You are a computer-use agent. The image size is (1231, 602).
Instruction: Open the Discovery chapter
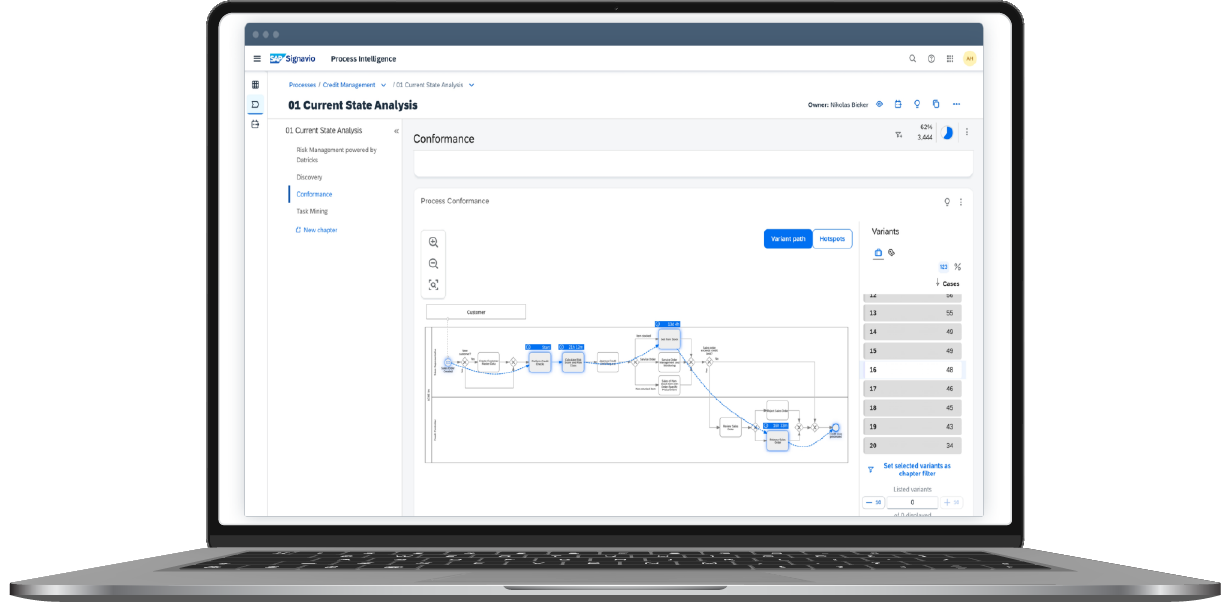tap(310, 177)
